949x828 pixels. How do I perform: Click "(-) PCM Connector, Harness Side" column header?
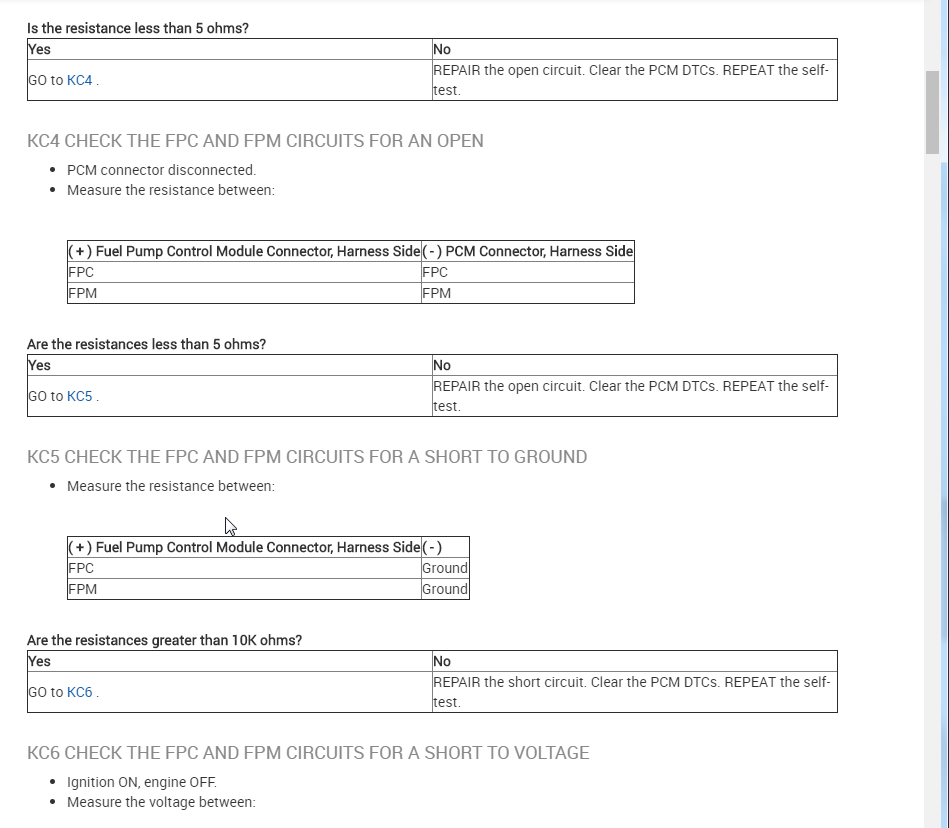528,251
